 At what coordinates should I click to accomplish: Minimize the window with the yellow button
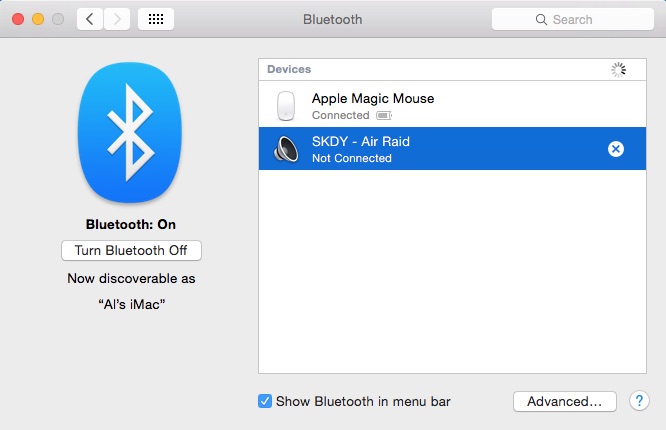(x=38, y=19)
